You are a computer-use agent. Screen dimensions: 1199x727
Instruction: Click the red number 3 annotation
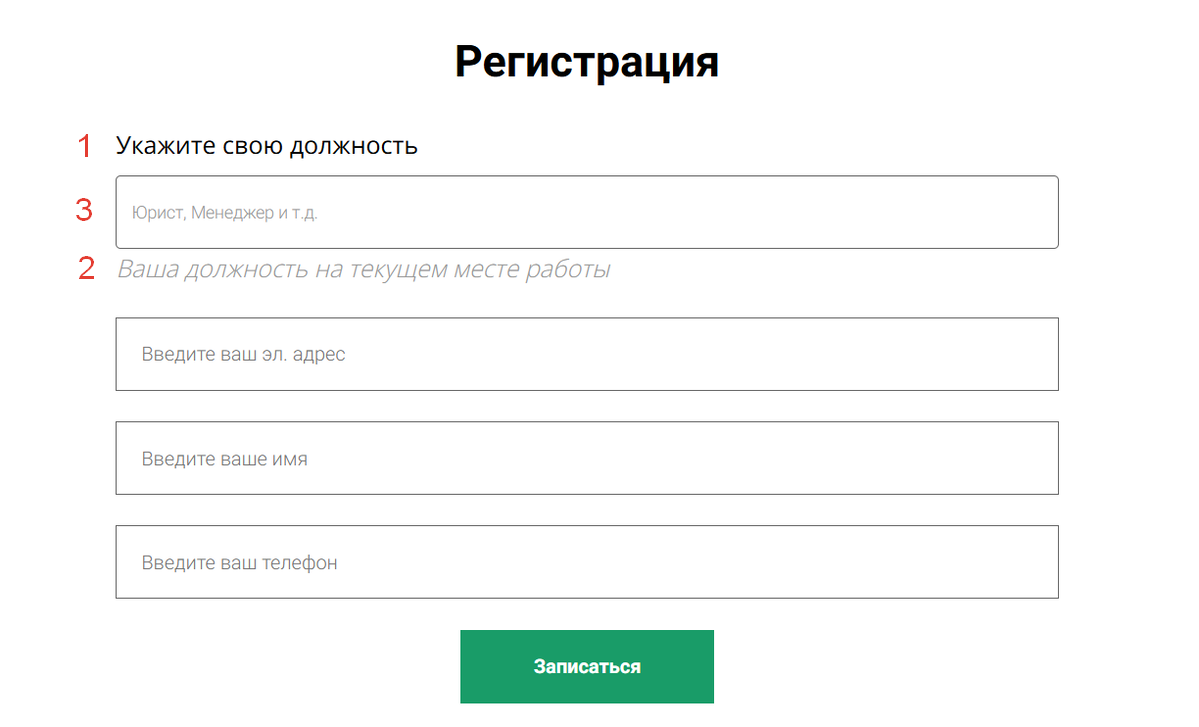(86, 210)
